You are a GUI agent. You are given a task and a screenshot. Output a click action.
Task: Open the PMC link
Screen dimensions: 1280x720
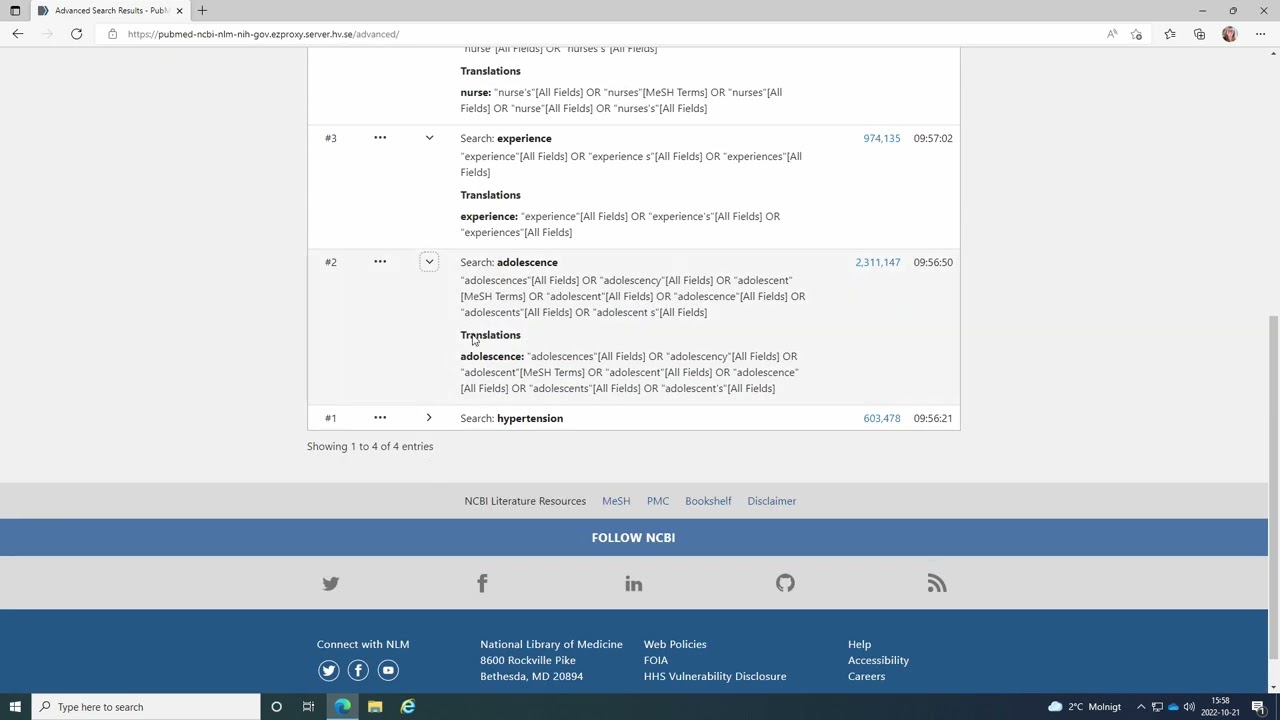658,501
